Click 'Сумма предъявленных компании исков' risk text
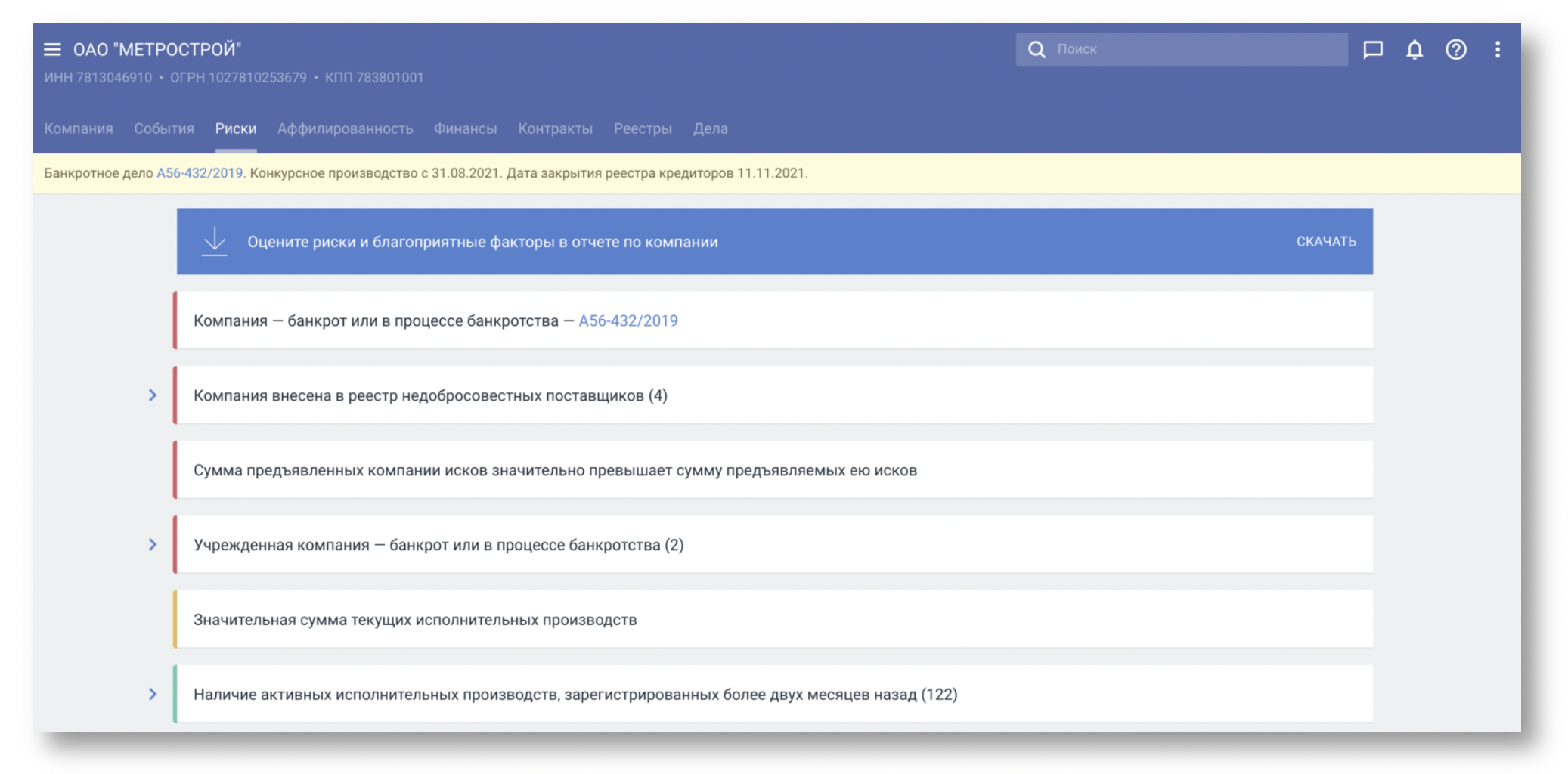The image size is (1568, 774). (555, 470)
